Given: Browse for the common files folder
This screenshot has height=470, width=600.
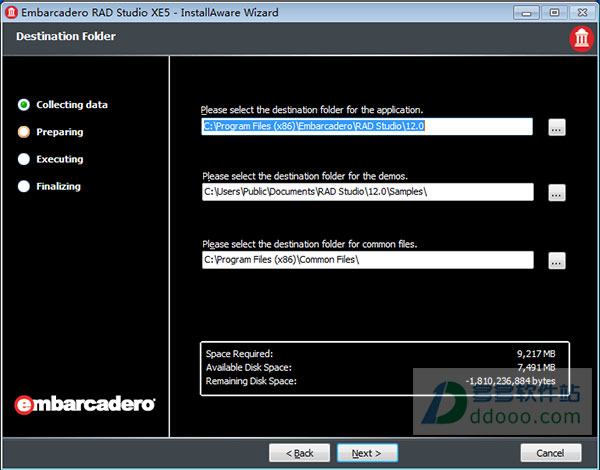Looking at the screenshot, I should click(557, 261).
